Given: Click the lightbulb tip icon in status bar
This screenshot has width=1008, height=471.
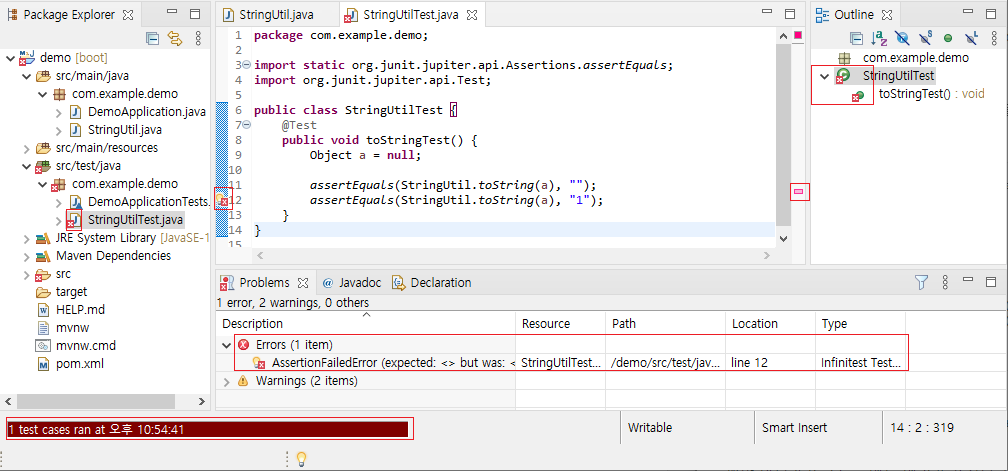Looking at the screenshot, I should tap(300, 459).
